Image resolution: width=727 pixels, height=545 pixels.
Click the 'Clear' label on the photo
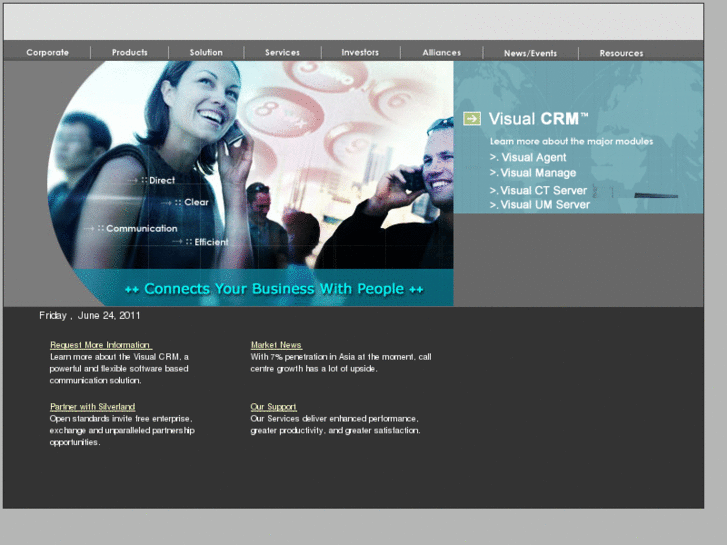point(197,202)
